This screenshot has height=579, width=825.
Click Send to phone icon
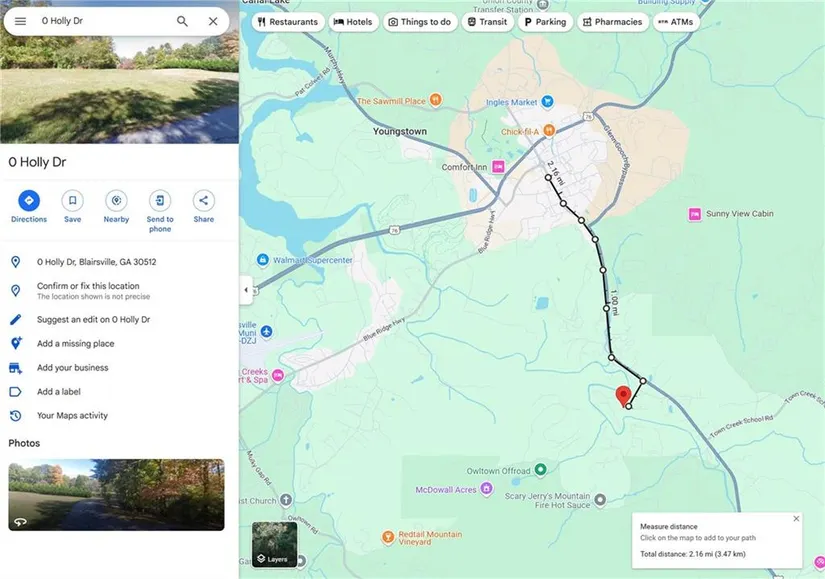click(x=160, y=201)
